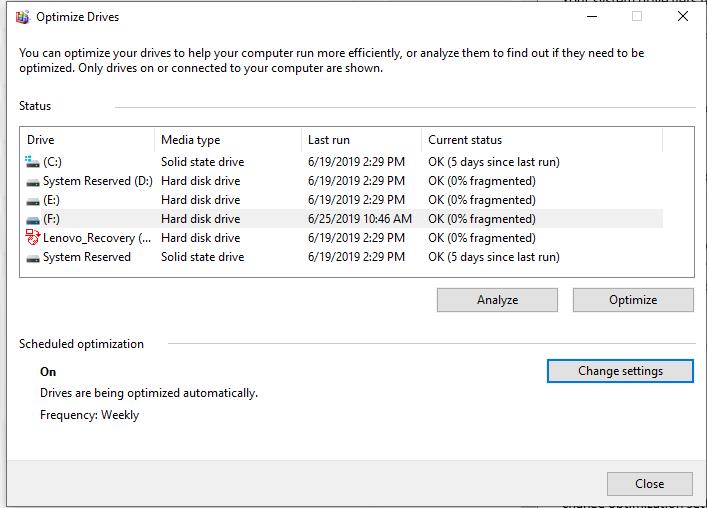Click the bold "On" scheduled optimization status
The image size is (707, 508).
[48, 372]
